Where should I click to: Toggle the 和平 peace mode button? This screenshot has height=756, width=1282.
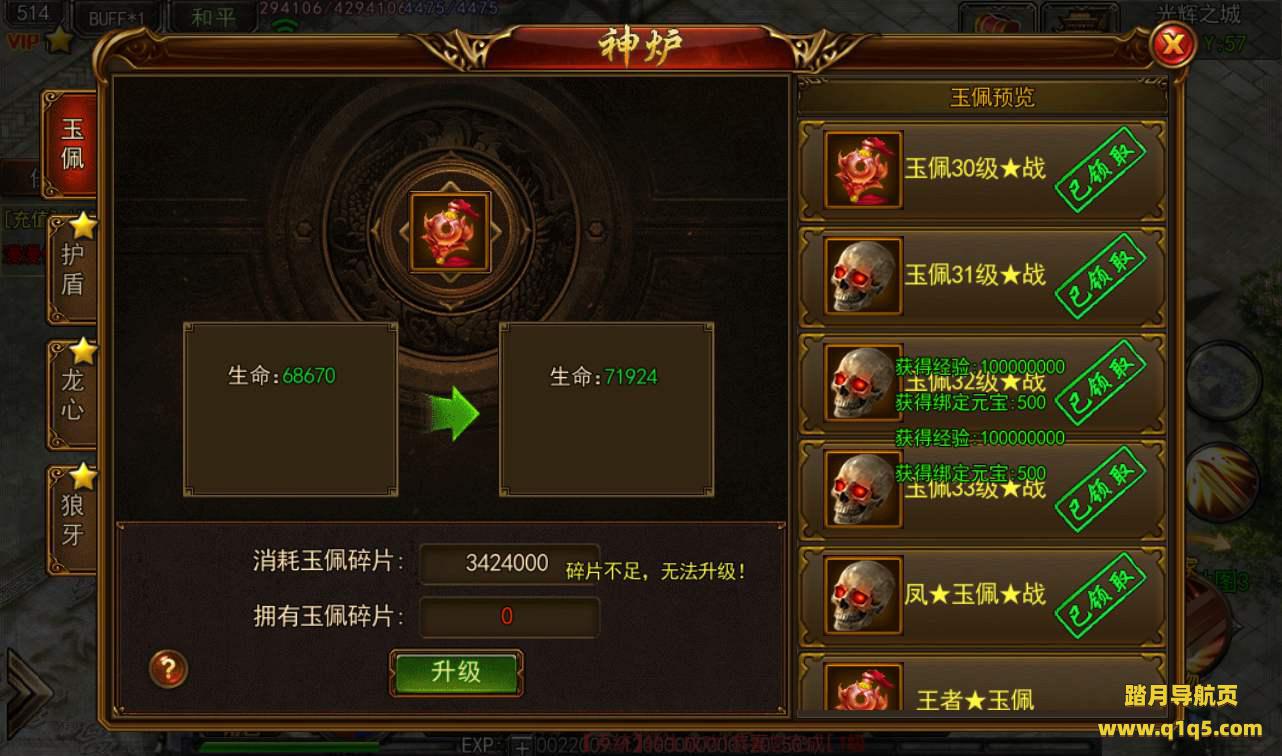pyautogui.click(x=212, y=17)
